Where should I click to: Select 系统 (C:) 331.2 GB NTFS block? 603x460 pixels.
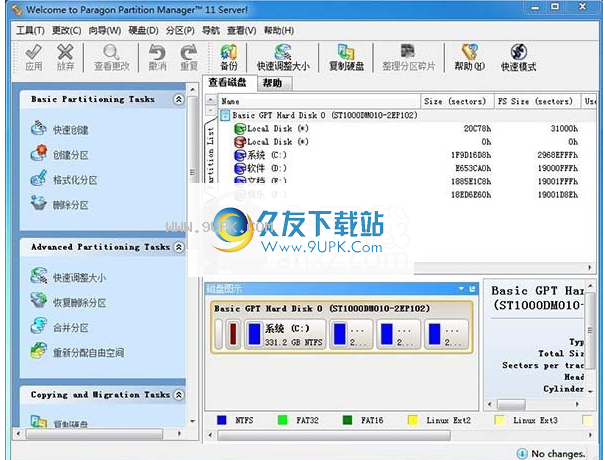[x=285, y=334]
